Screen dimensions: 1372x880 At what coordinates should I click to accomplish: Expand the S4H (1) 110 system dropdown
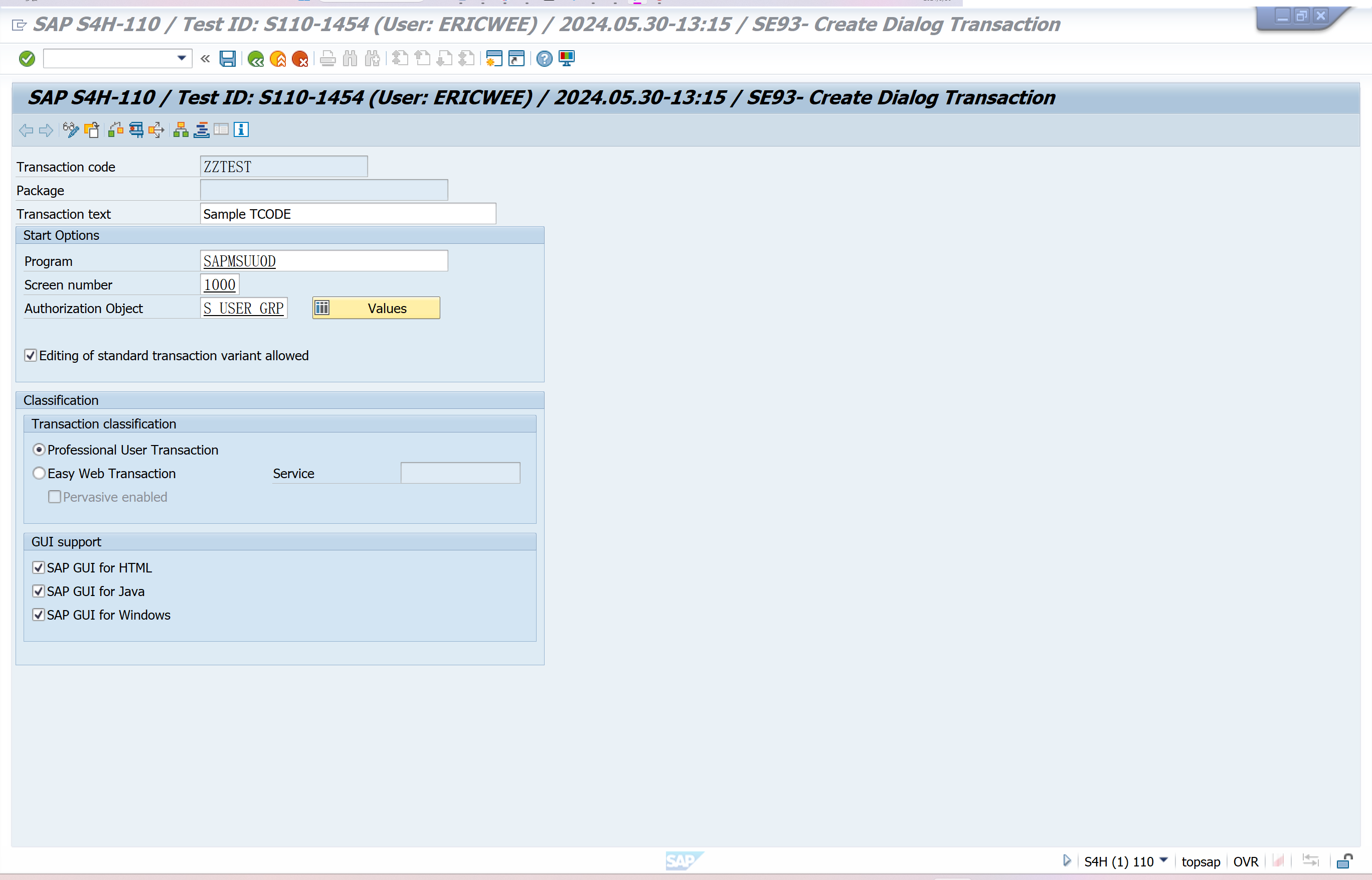point(1164,860)
